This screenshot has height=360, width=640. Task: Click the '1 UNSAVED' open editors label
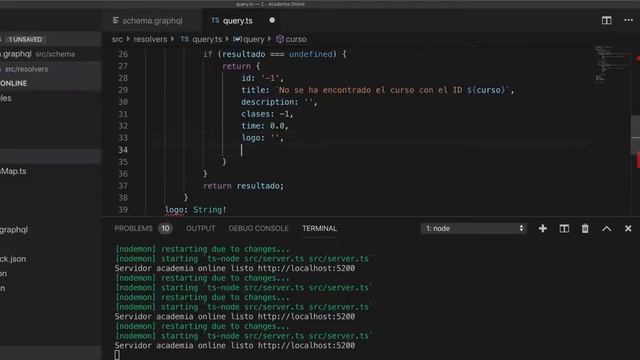25,39
